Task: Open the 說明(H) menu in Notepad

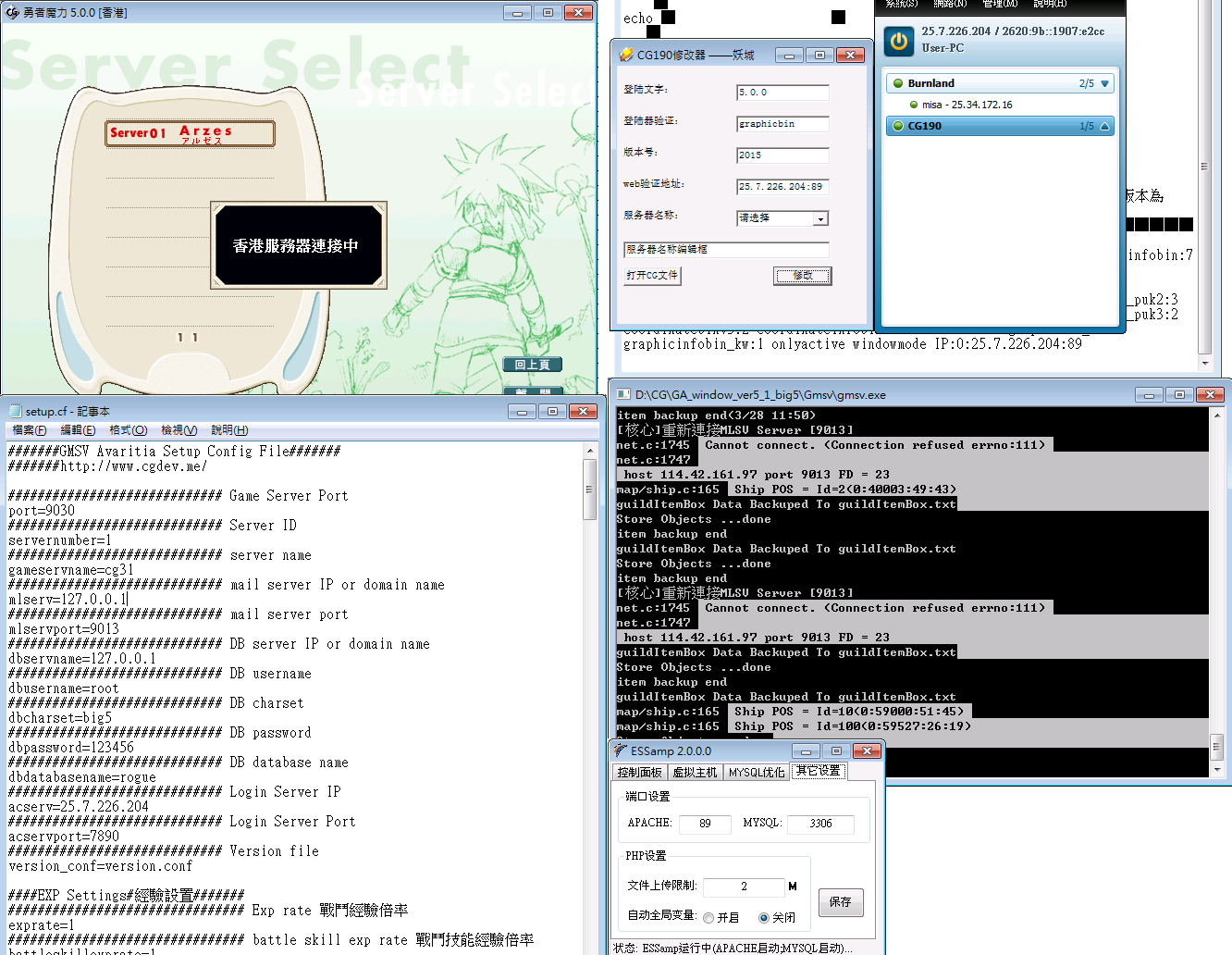Action: tap(229, 430)
